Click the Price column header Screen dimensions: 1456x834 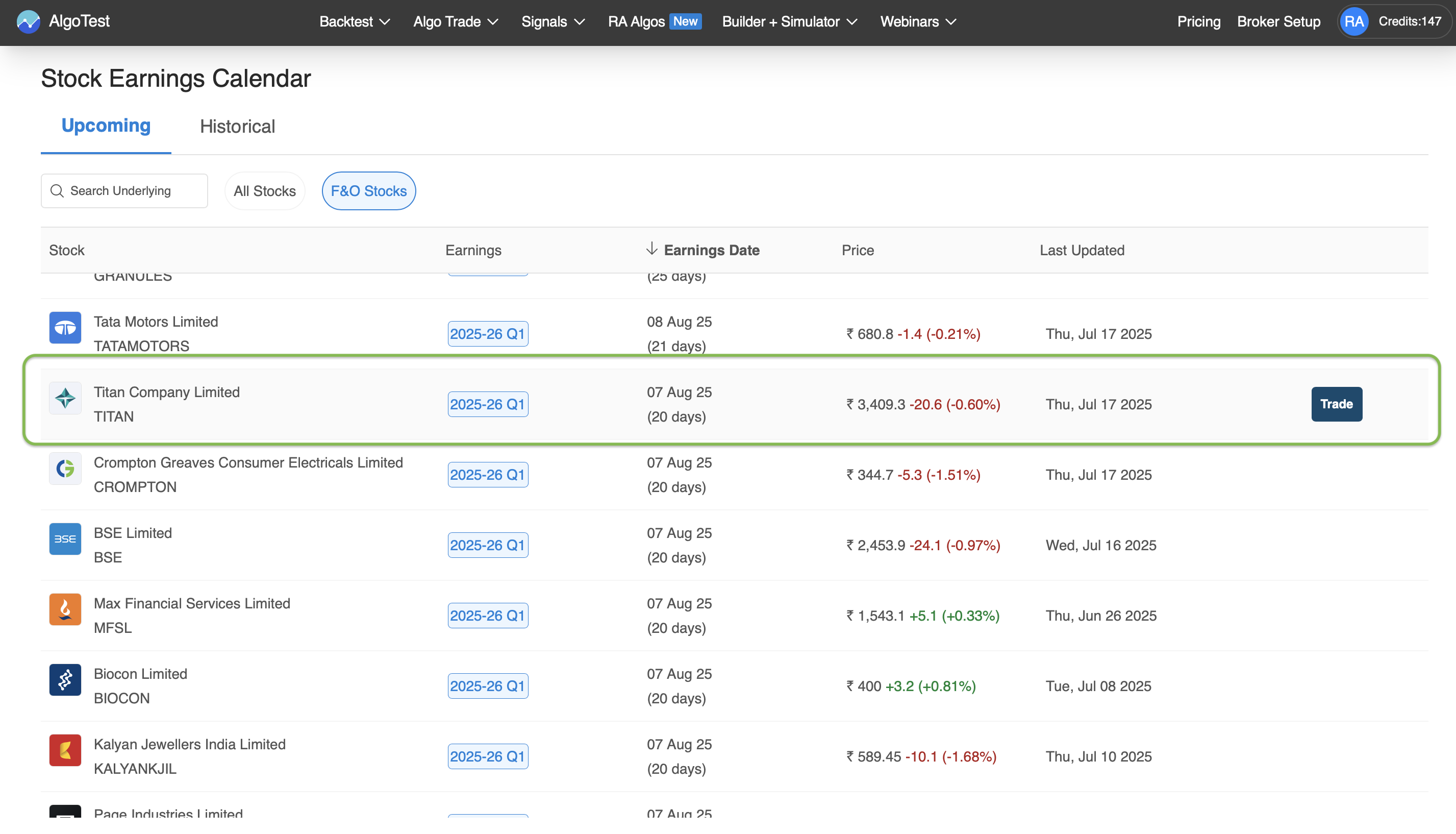[857, 250]
